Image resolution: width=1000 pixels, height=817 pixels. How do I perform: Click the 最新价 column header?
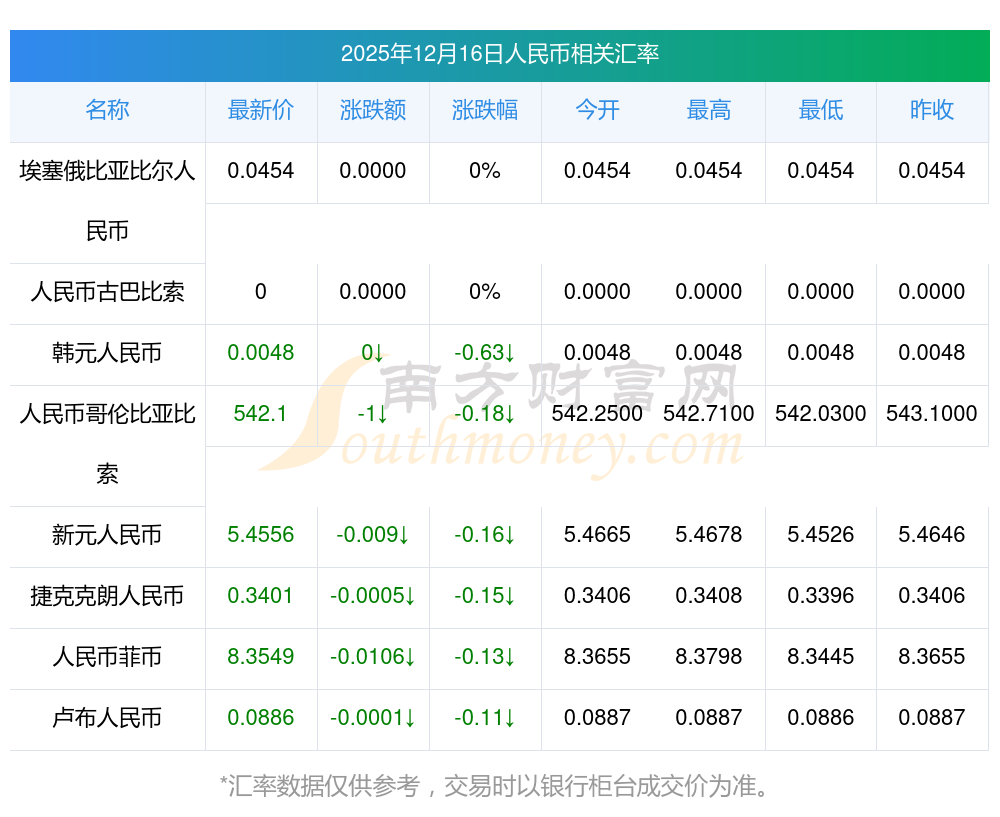tap(261, 111)
